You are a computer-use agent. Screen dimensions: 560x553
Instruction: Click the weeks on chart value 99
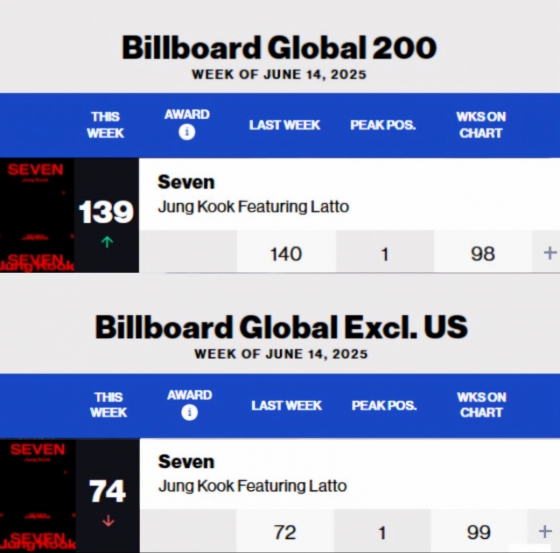[479, 532]
